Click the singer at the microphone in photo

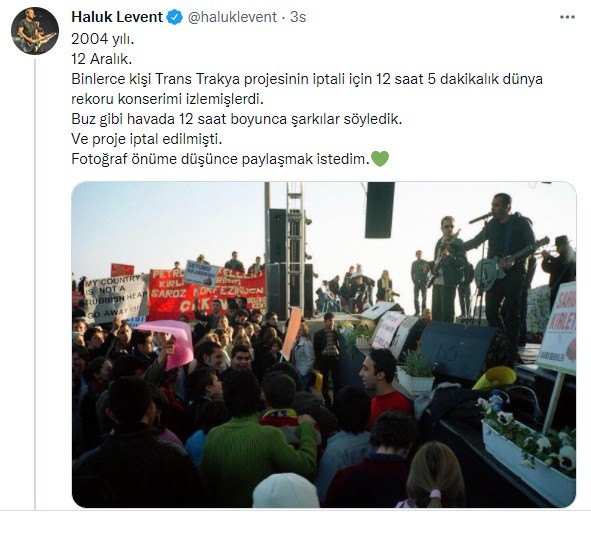pos(505,264)
